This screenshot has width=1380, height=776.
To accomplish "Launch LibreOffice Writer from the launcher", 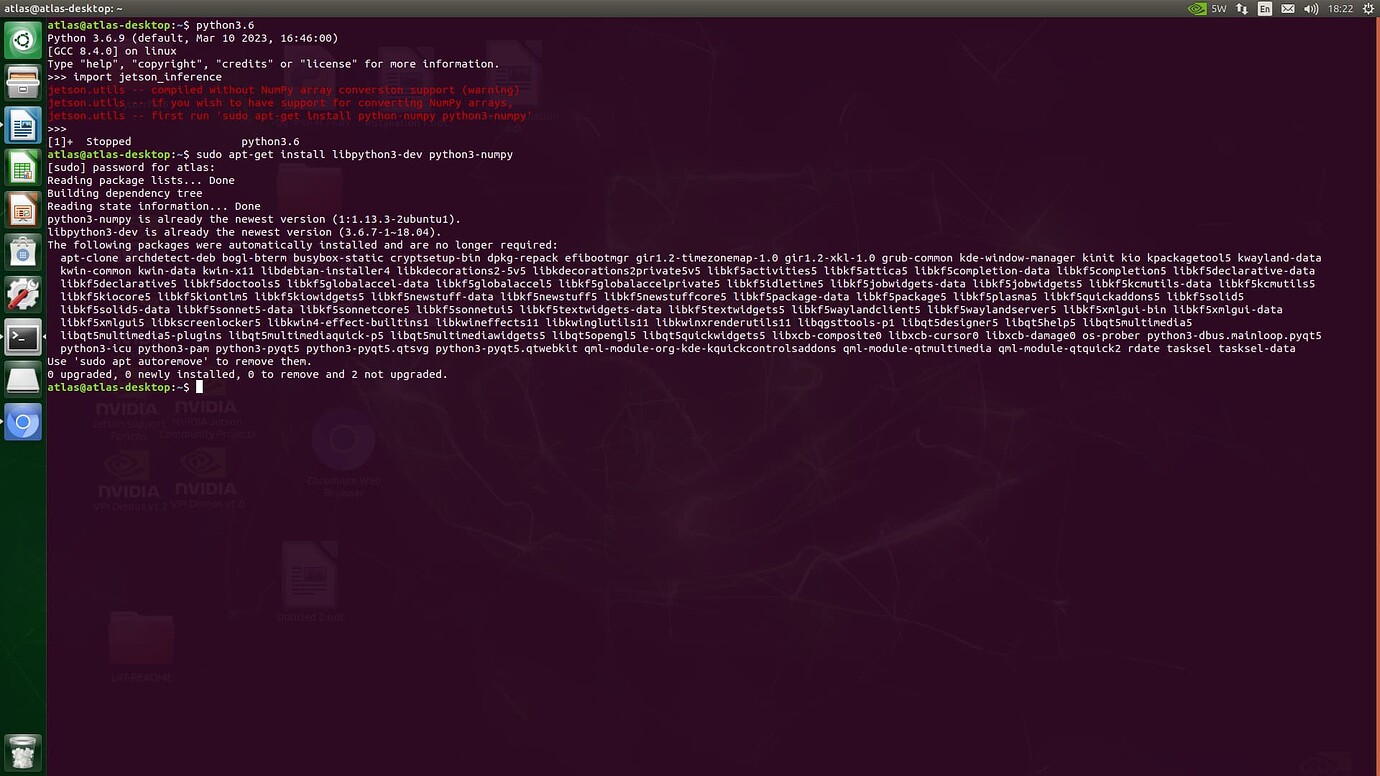I will 22,124.
